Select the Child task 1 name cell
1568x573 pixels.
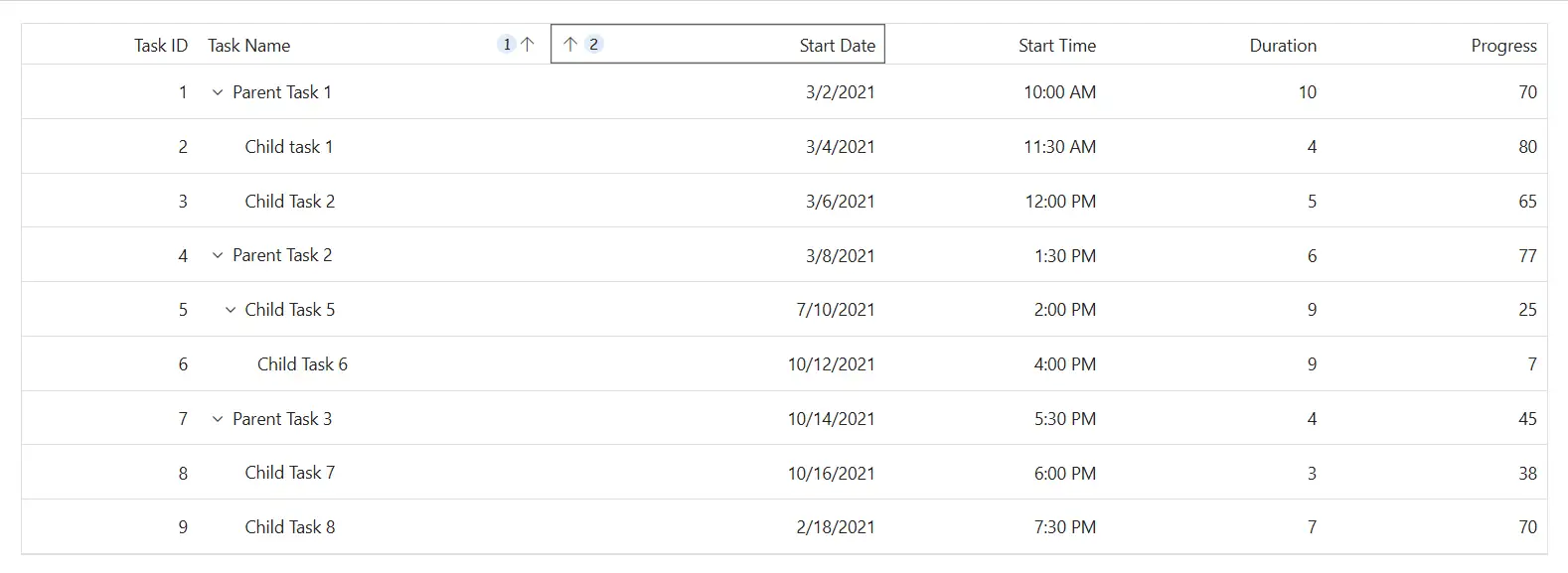[376, 147]
